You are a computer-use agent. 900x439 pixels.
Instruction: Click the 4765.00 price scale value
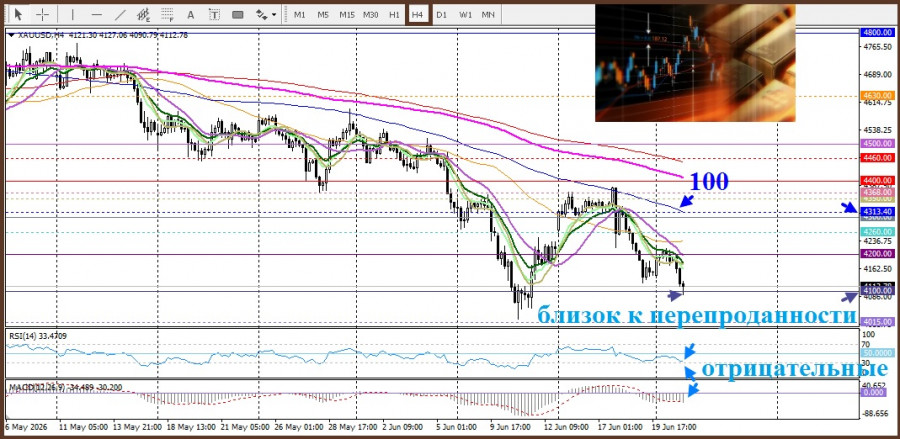coord(877,46)
